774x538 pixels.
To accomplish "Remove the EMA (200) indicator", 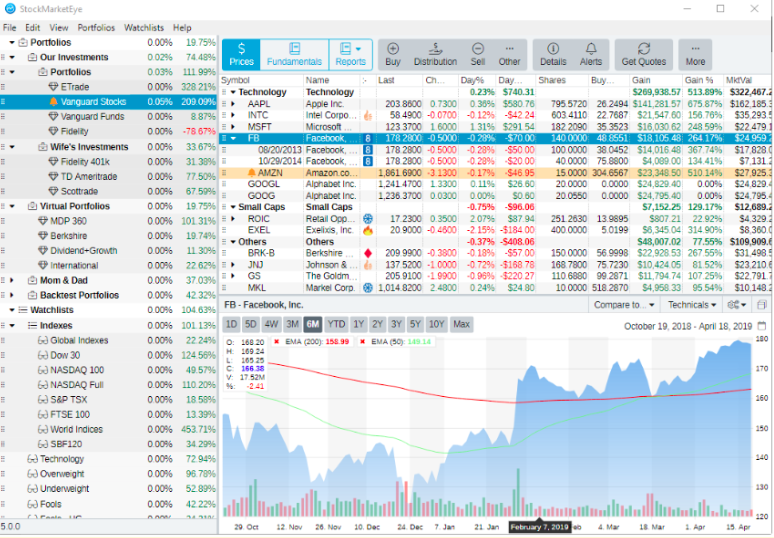I will click(x=276, y=342).
